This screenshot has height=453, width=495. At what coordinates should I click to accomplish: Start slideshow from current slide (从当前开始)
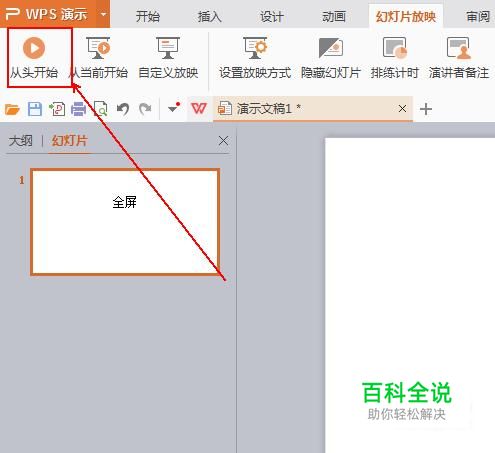click(x=99, y=58)
